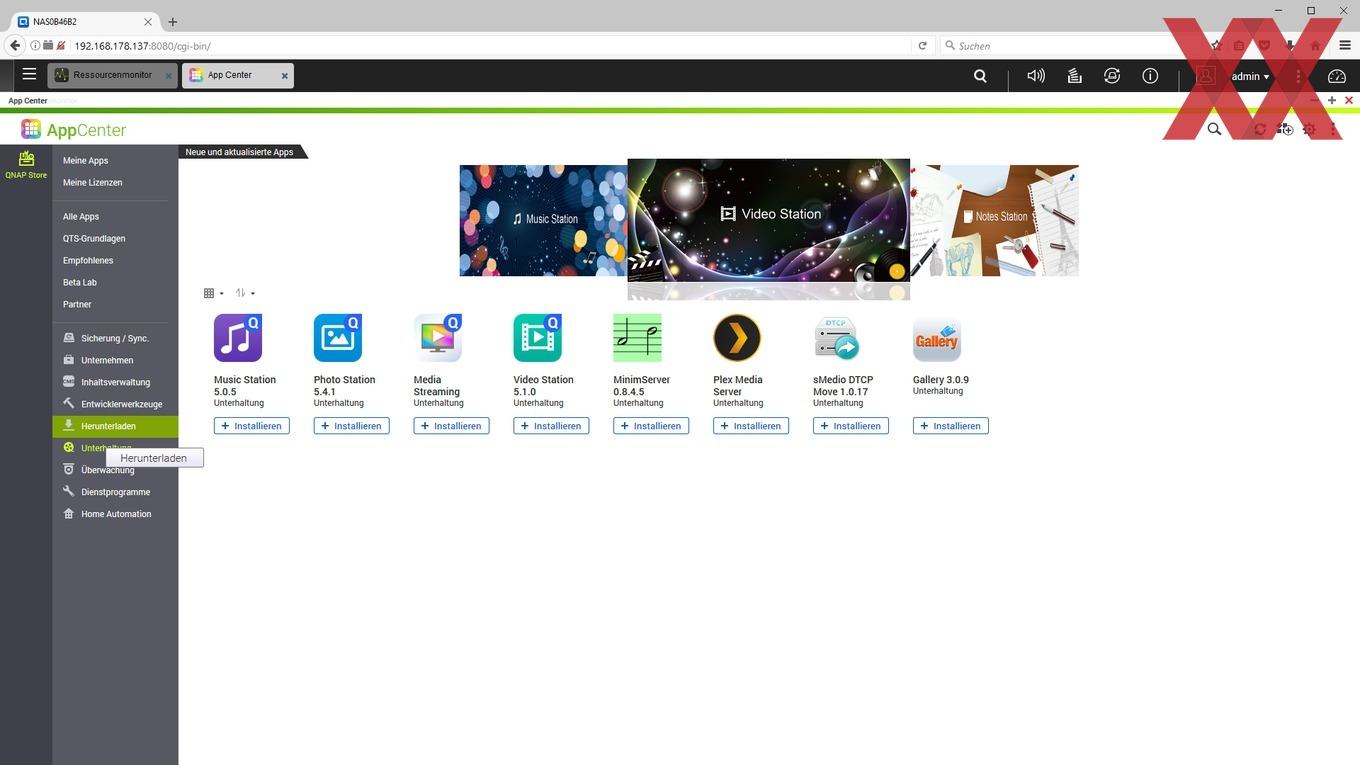Select the highlighted Herunterladen category
The width and height of the screenshot is (1360, 765).
(115, 426)
